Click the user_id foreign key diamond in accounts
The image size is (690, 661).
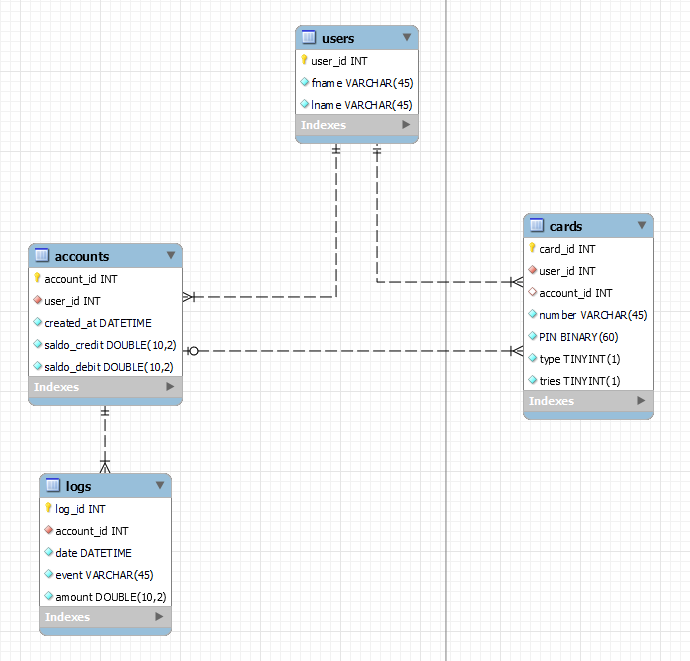coord(37,300)
